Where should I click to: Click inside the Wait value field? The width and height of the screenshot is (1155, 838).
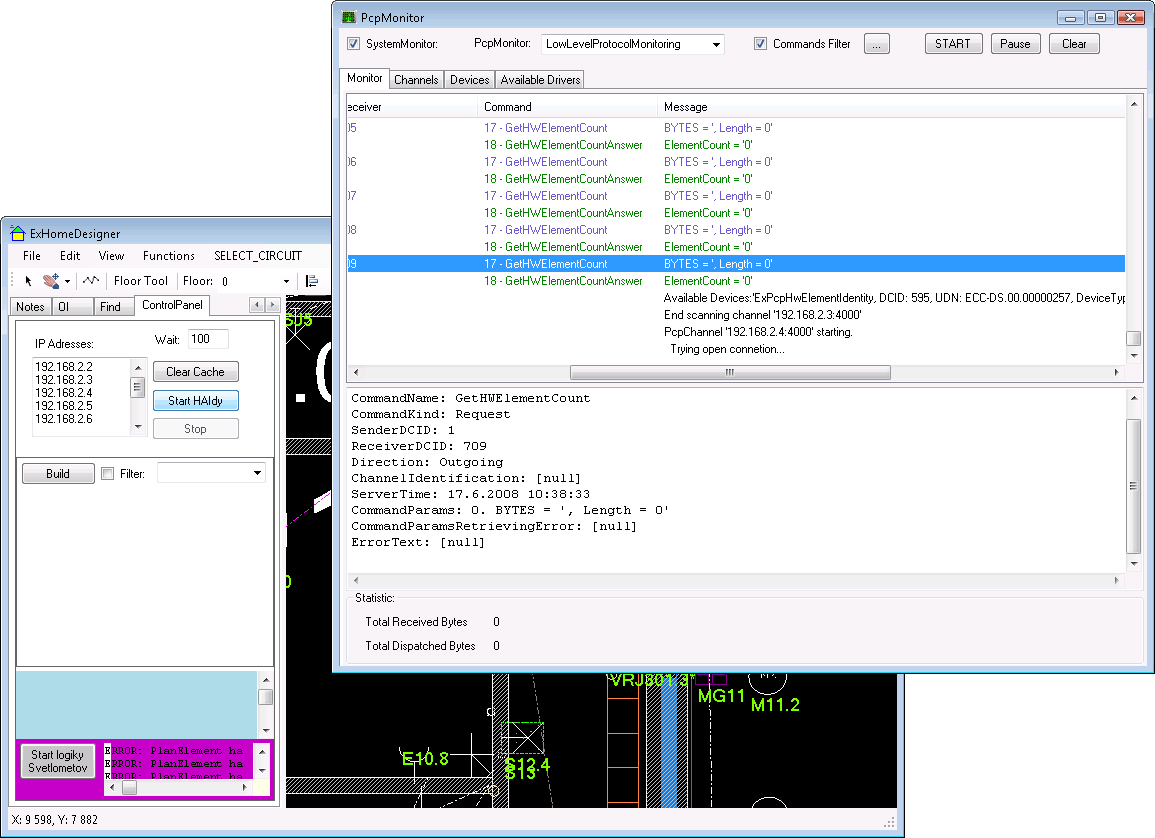207,338
